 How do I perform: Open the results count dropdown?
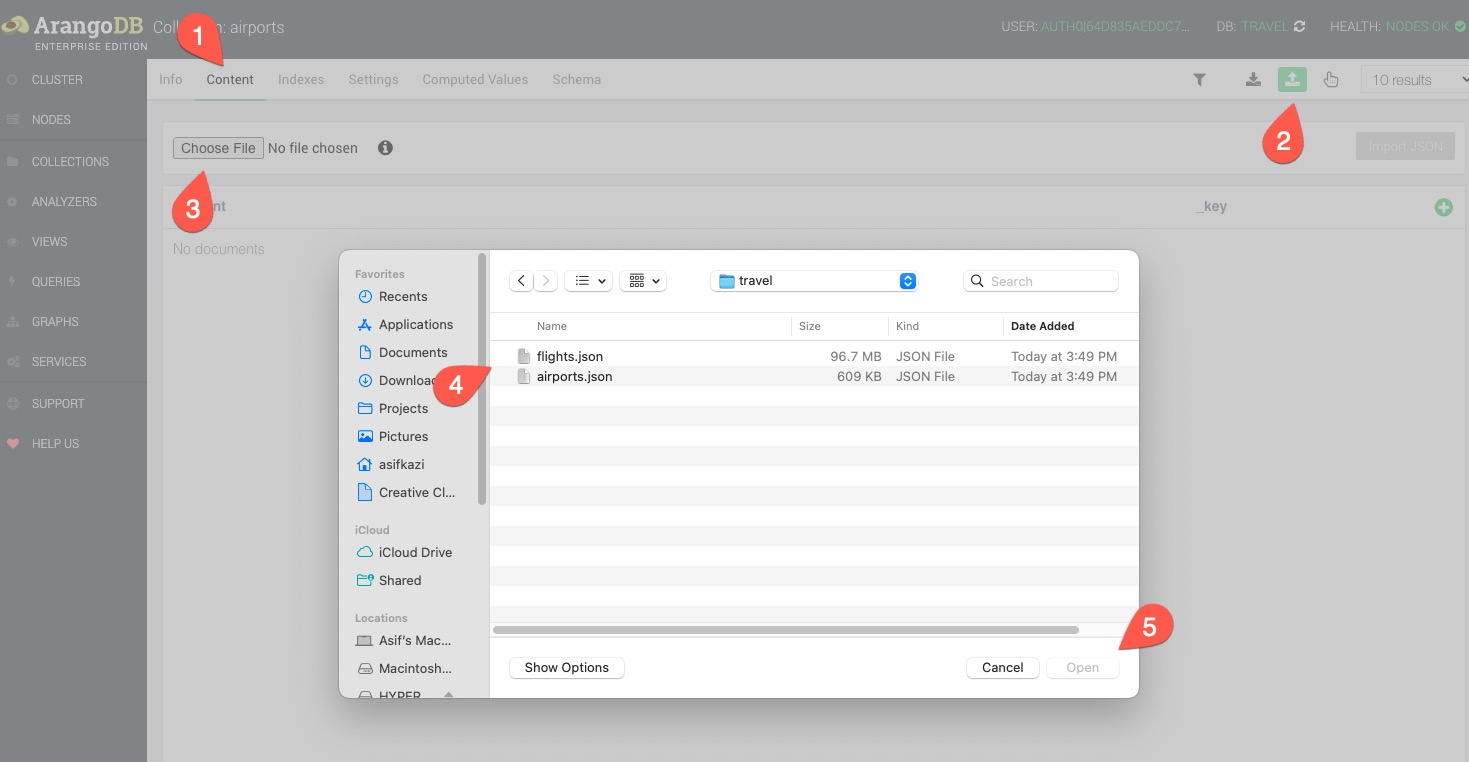(1414, 80)
